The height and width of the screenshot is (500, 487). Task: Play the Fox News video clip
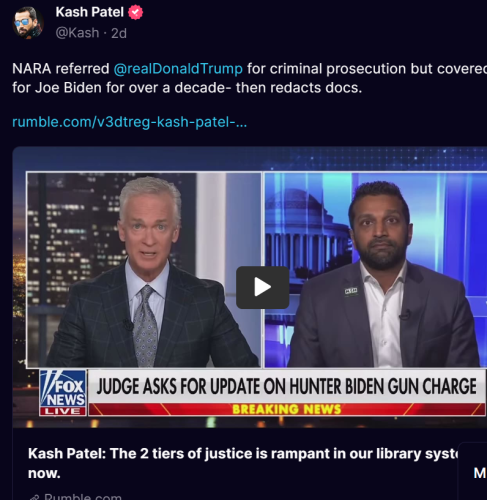tap(262, 287)
